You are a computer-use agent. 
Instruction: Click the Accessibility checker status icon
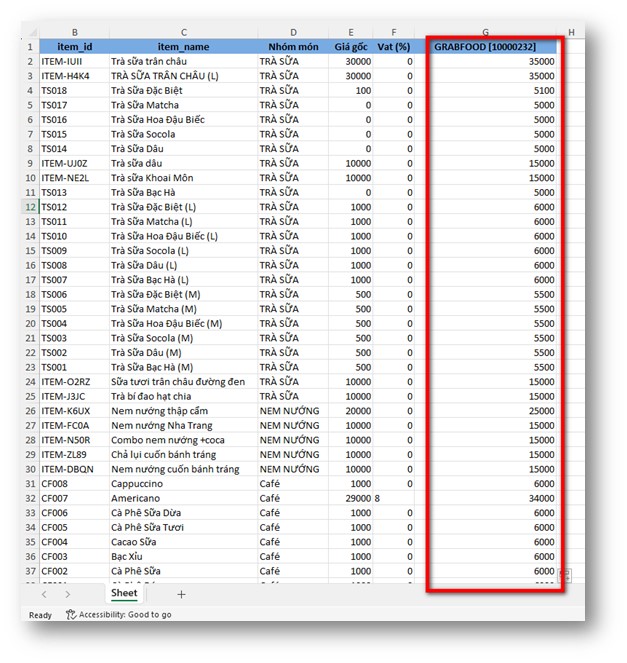pyautogui.click(x=71, y=614)
